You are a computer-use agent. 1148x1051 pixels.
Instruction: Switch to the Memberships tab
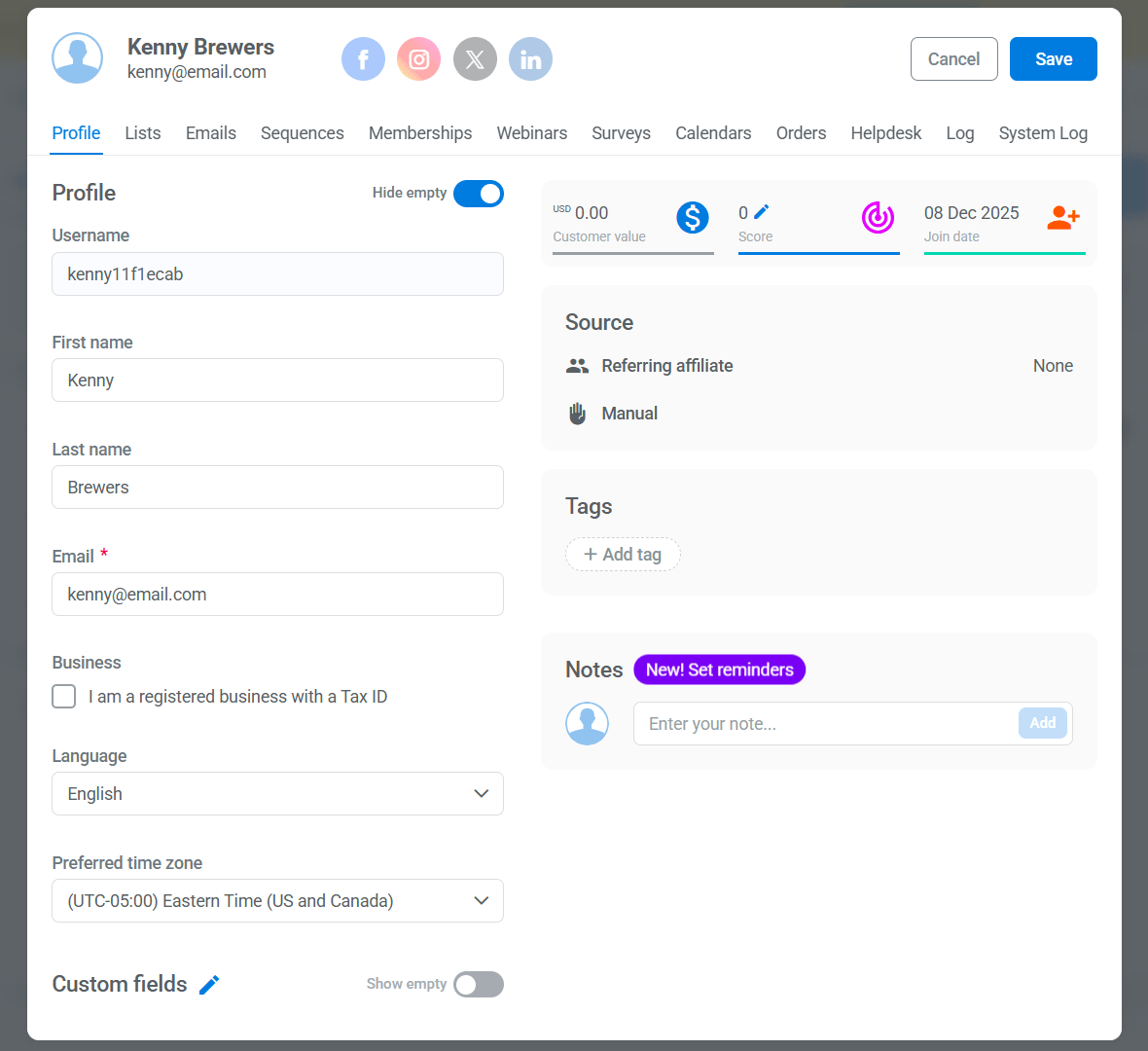[x=420, y=133]
